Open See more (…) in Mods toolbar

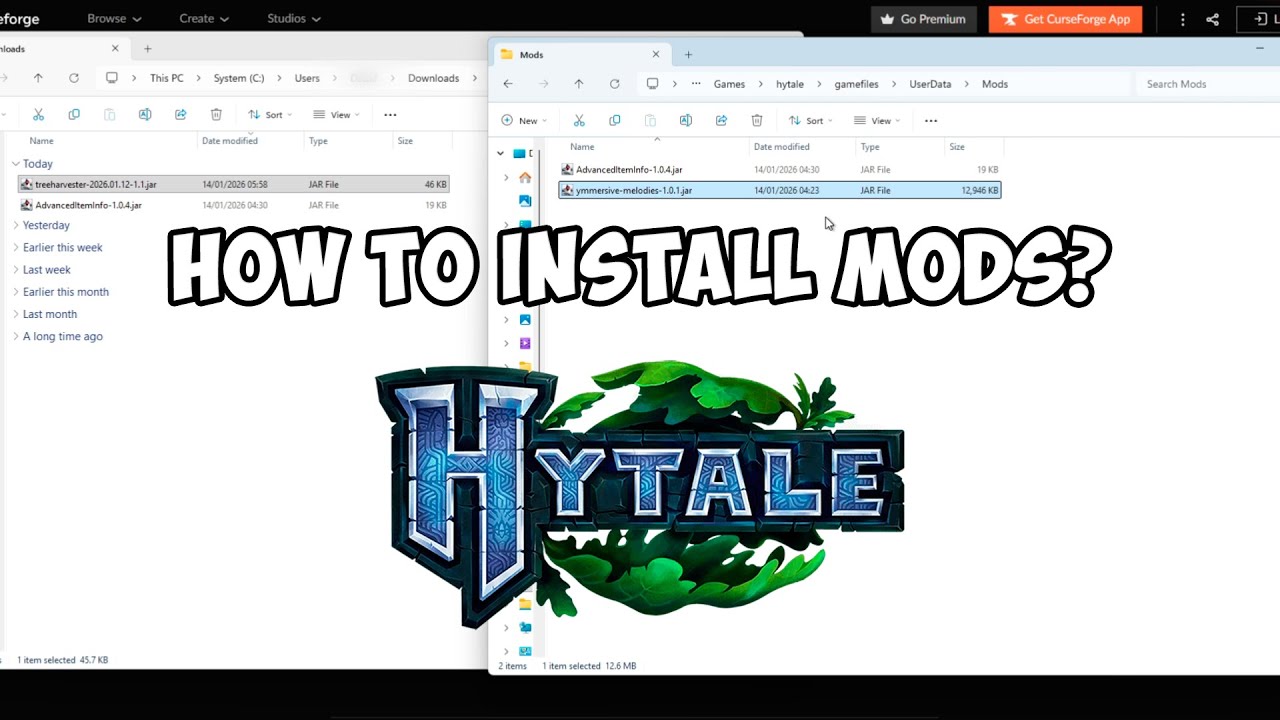click(x=931, y=121)
